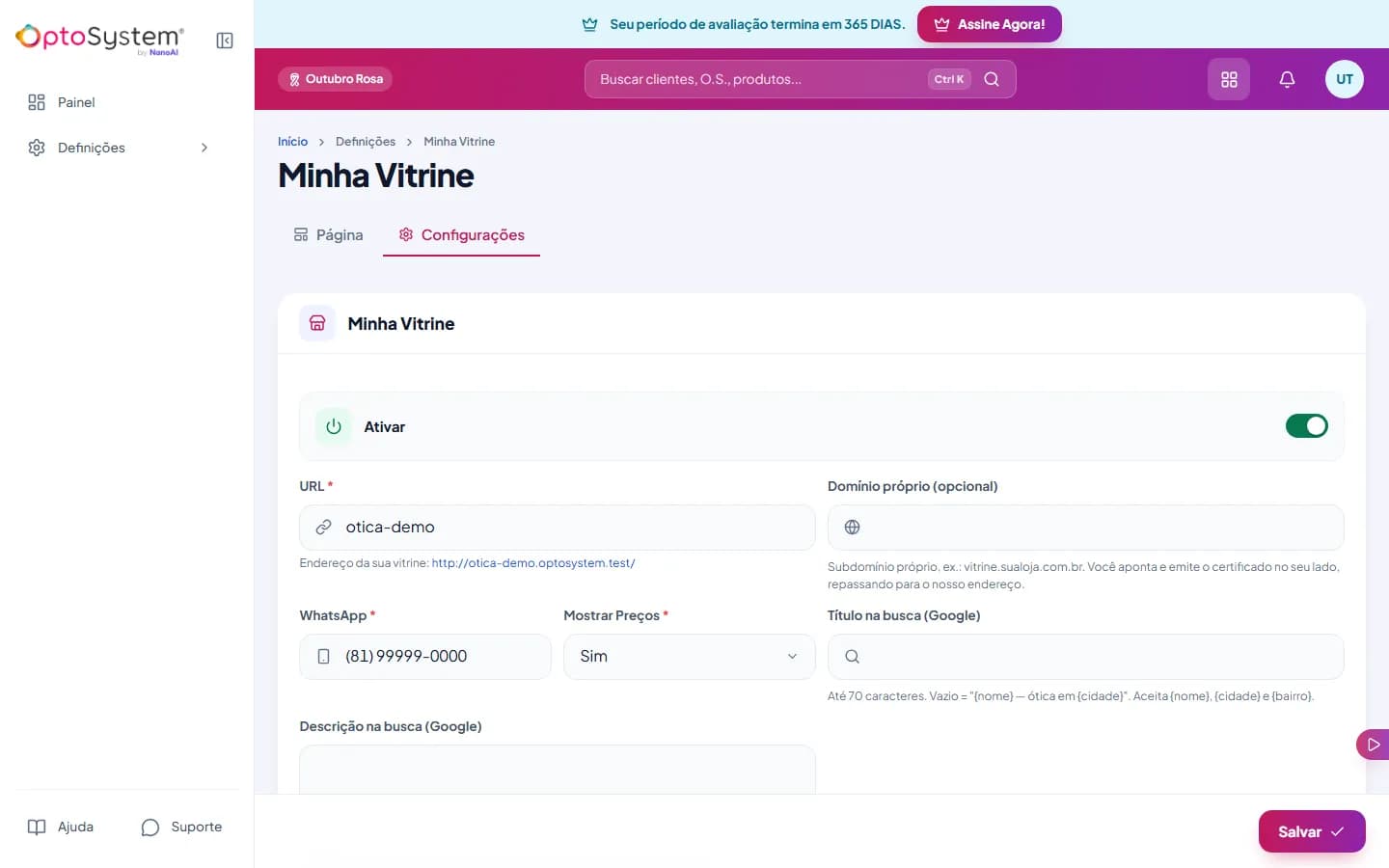1389x868 pixels.
Task: Go to Início breadcrumb link
Action: point(293,142)
